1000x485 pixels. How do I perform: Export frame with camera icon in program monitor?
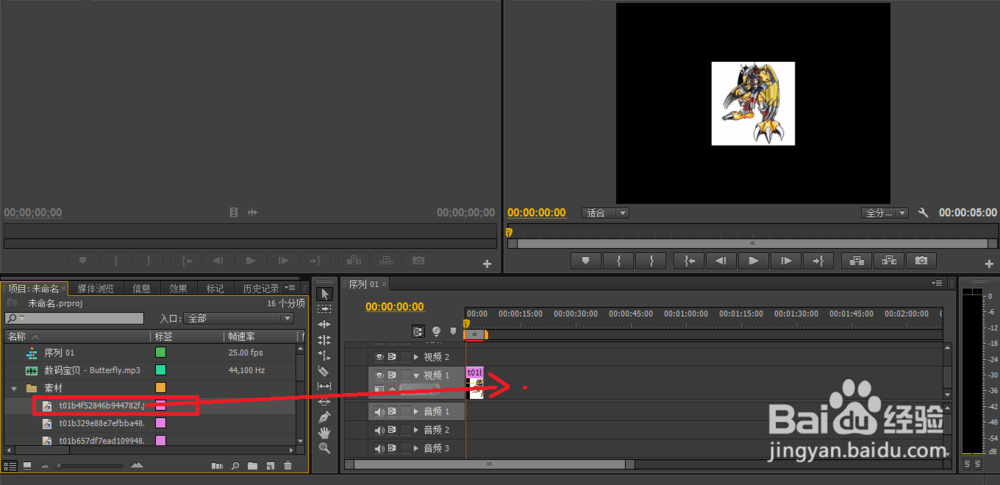[x=922, y=260]
